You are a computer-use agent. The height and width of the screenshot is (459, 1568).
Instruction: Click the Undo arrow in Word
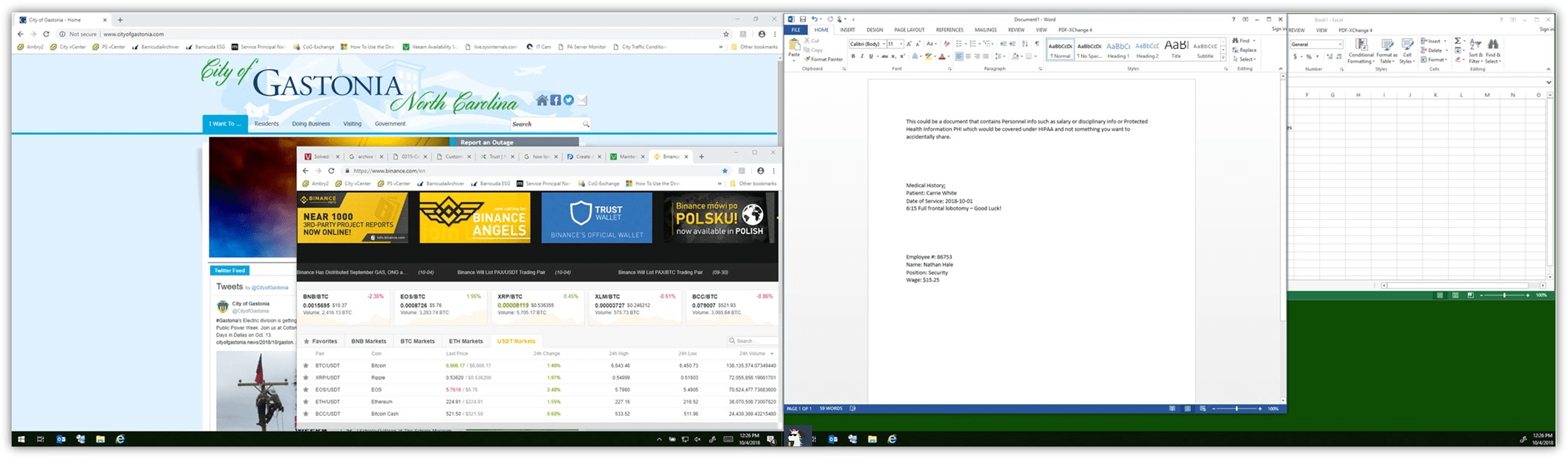(x=814, y=19)
